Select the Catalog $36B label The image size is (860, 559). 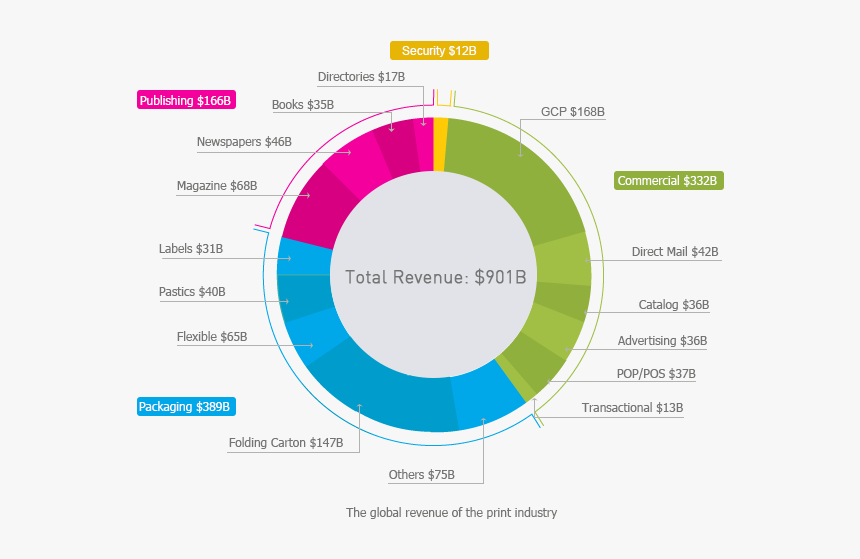click(673, 304)
